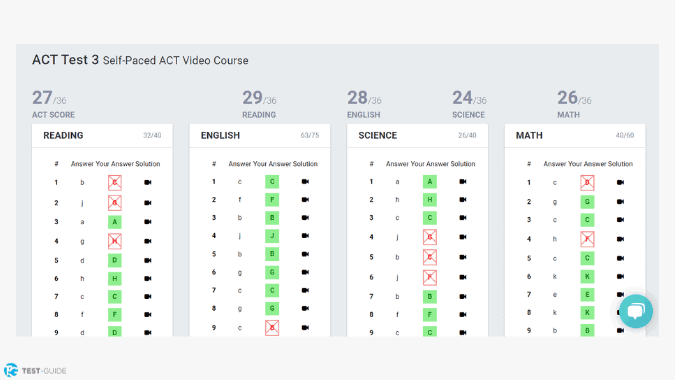Image resolution: width=675 pixels, height=380 pixels.
Task: Click the 29/36 READING score
Action: coord(259,104)
